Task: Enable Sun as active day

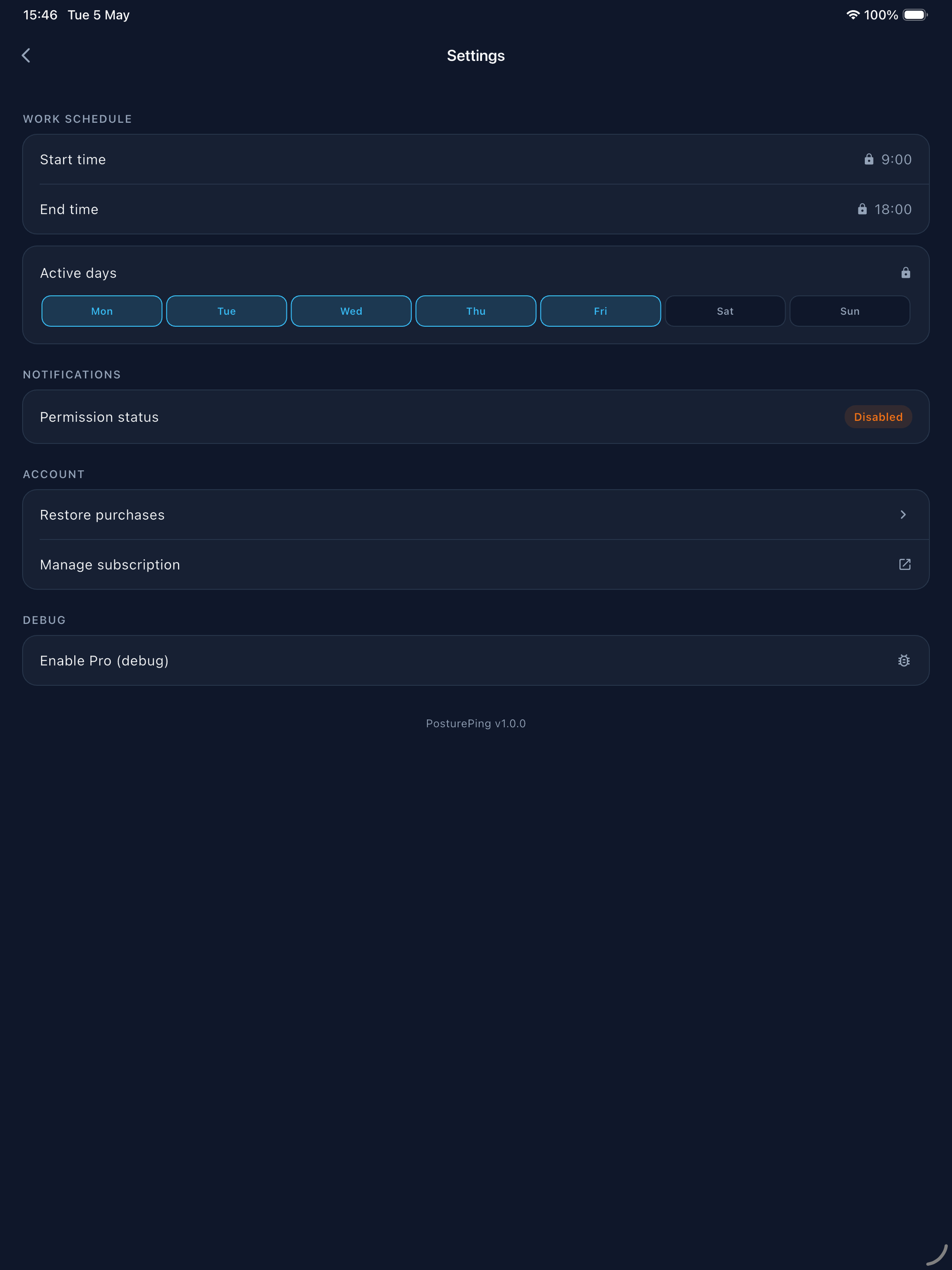Action: [x=849, y=311]
